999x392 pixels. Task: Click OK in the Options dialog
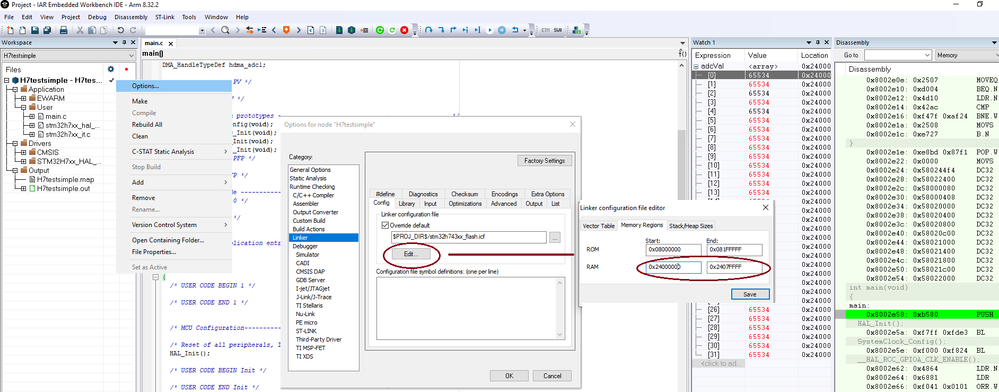coord(508,375)
